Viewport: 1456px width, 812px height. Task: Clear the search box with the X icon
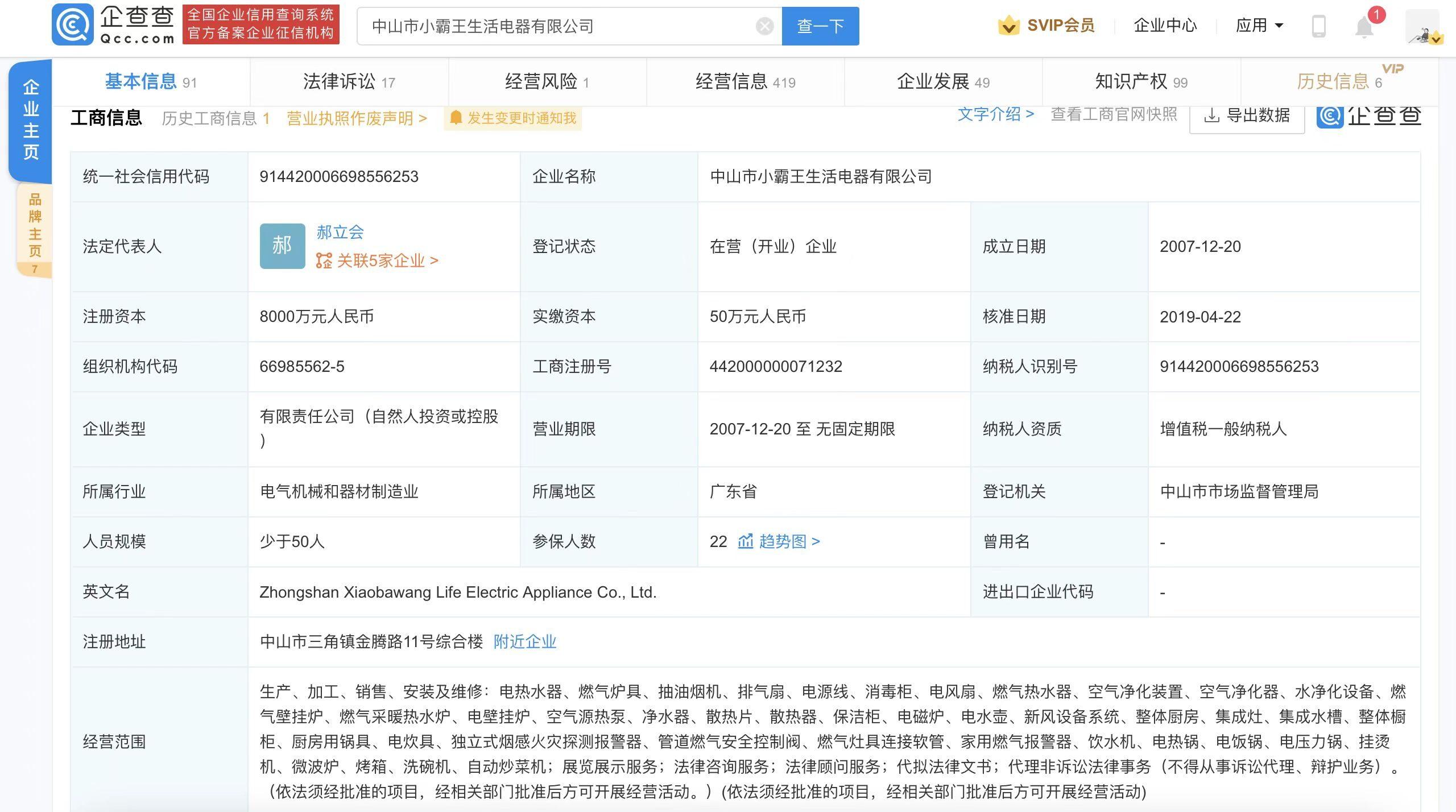click(764, 26)
